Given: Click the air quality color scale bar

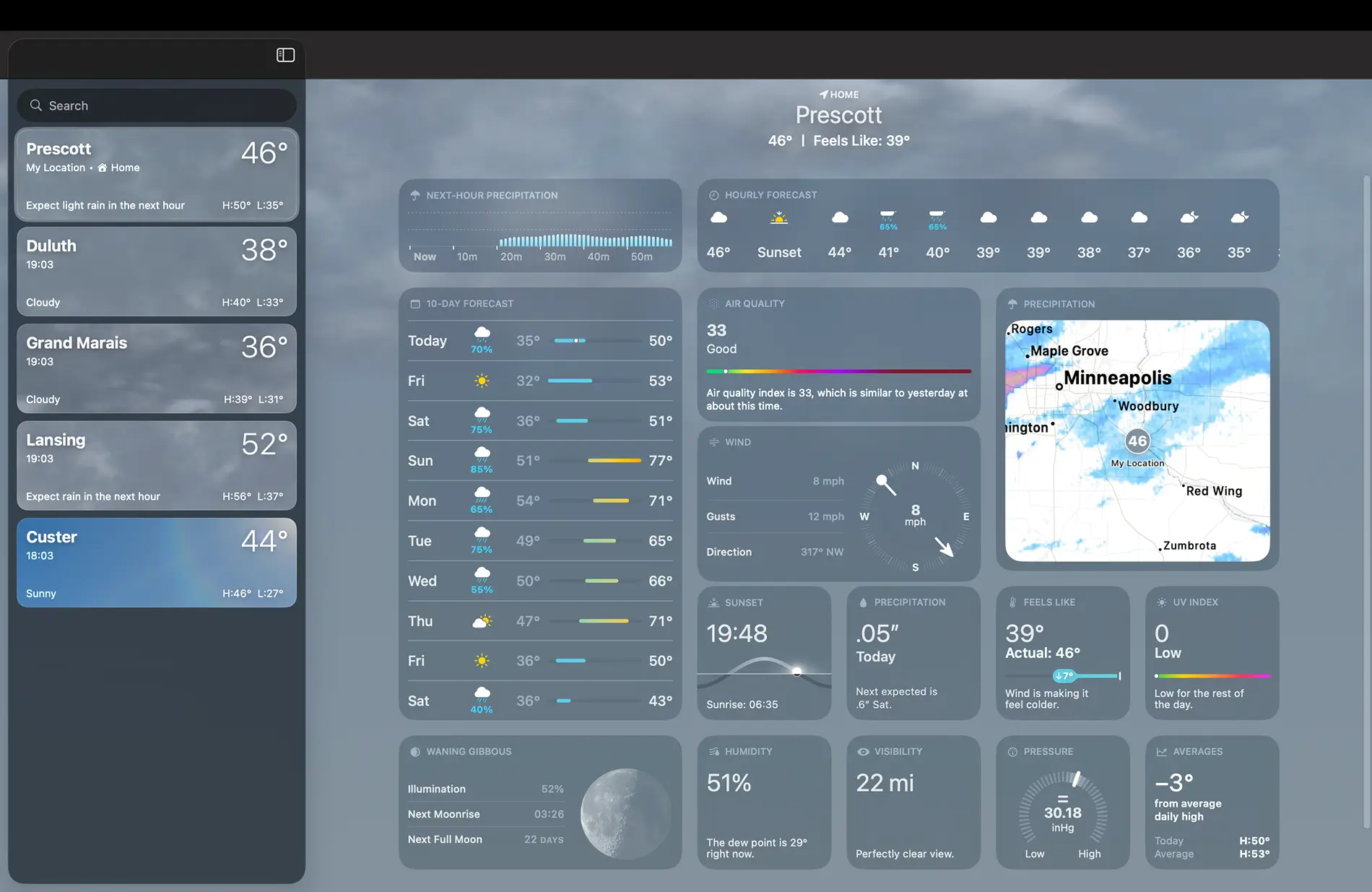Looking at the screenshot, I should 838,371.
